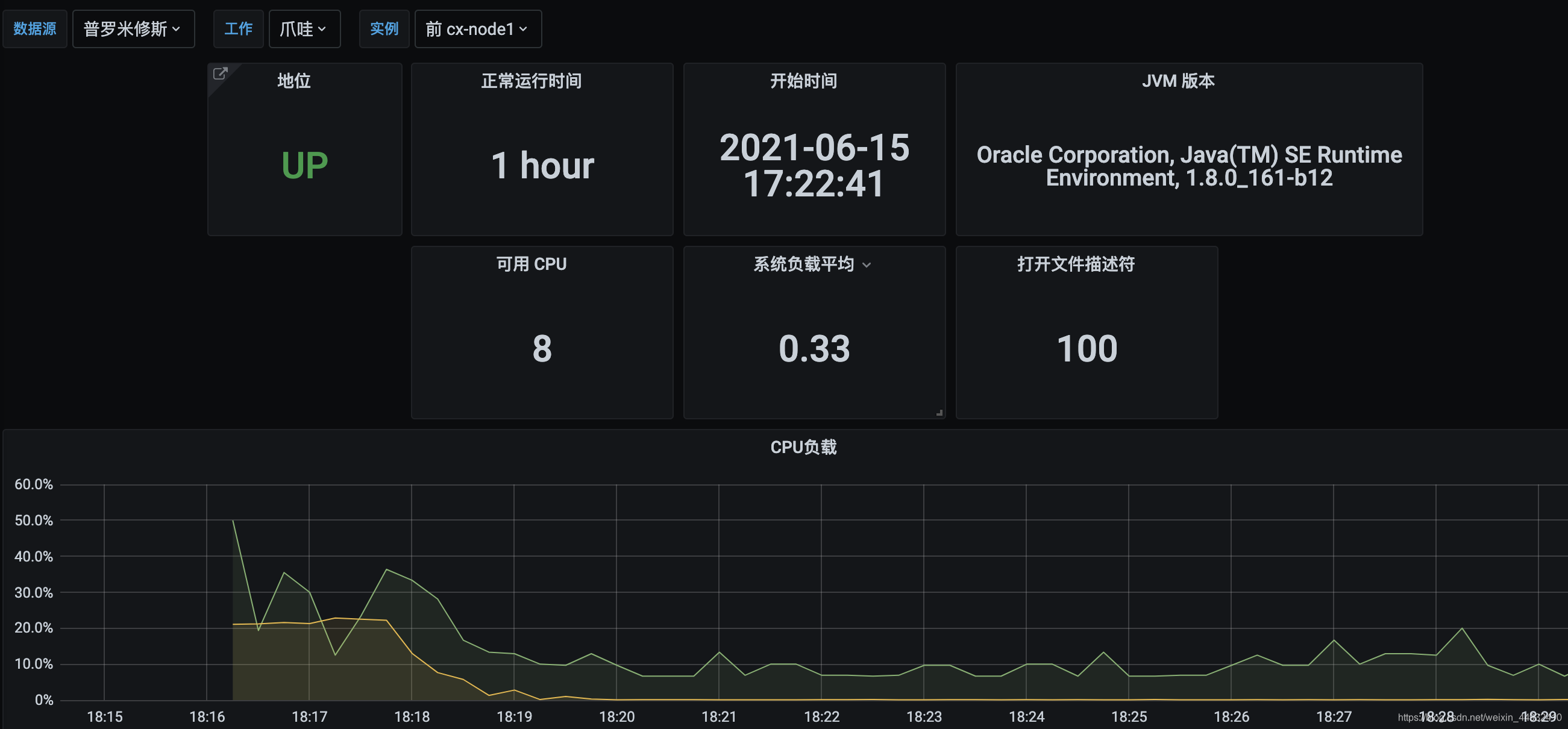Click the 可用 CPU panel title
The height and width of the screenshot is (729, 1568).
tap(532, 263)
